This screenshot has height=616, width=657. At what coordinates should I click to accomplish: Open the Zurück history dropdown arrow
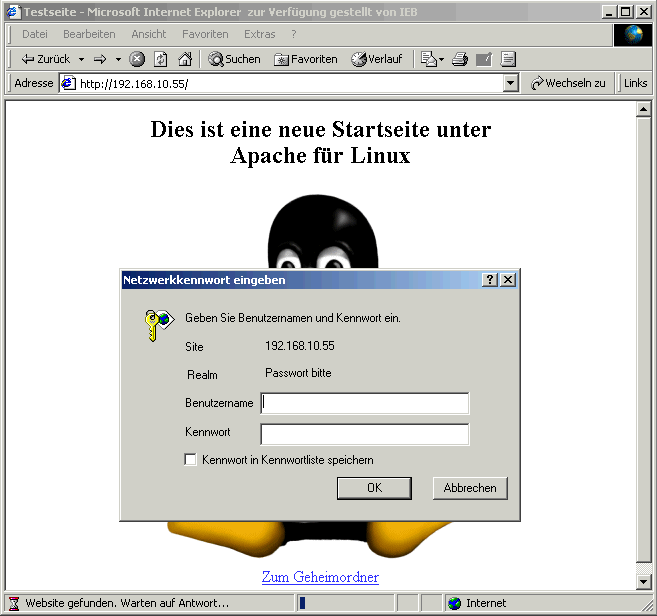point(81,60)
